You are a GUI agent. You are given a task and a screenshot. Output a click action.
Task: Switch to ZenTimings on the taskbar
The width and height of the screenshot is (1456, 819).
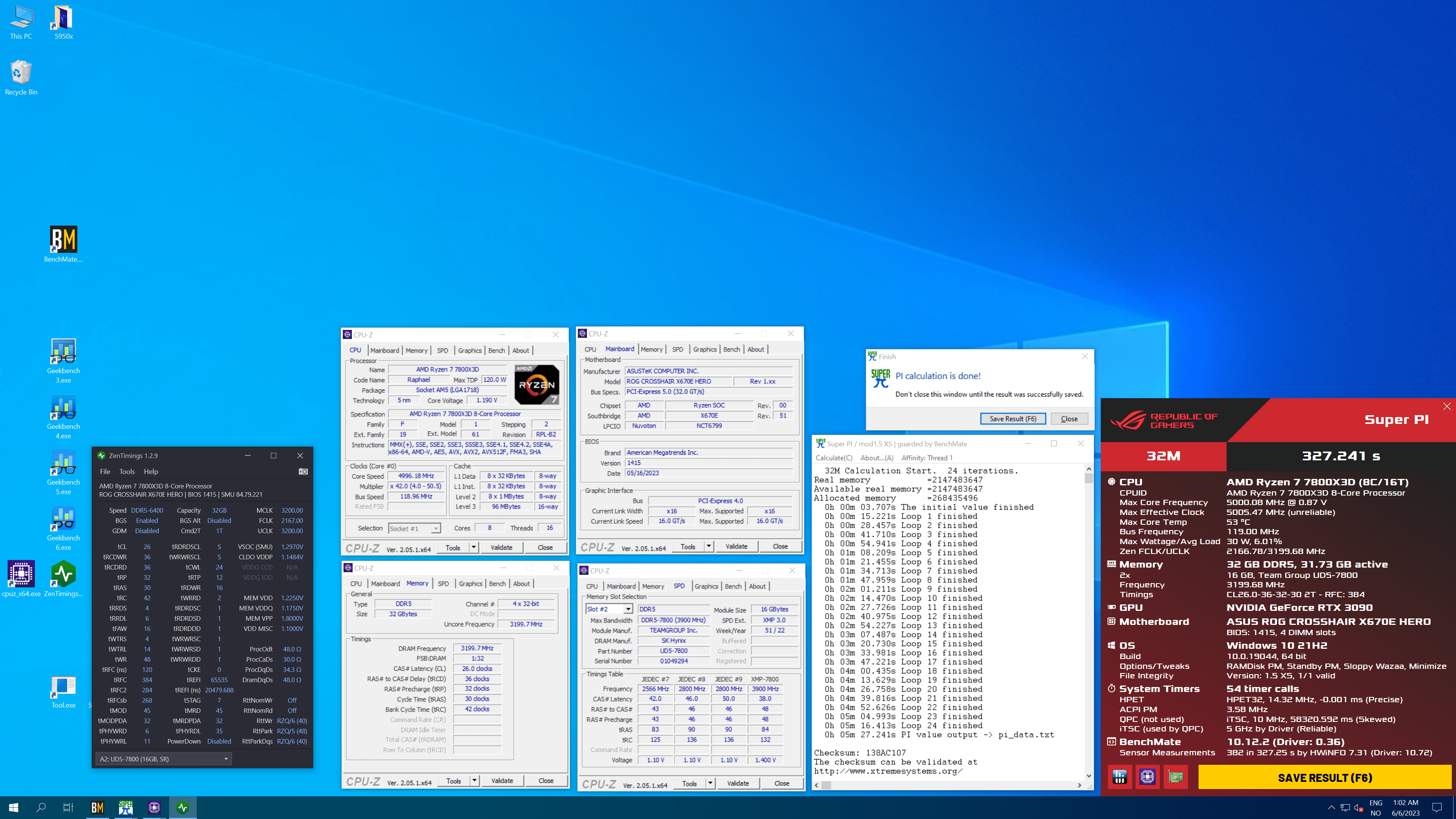click(x=182, y=808)
